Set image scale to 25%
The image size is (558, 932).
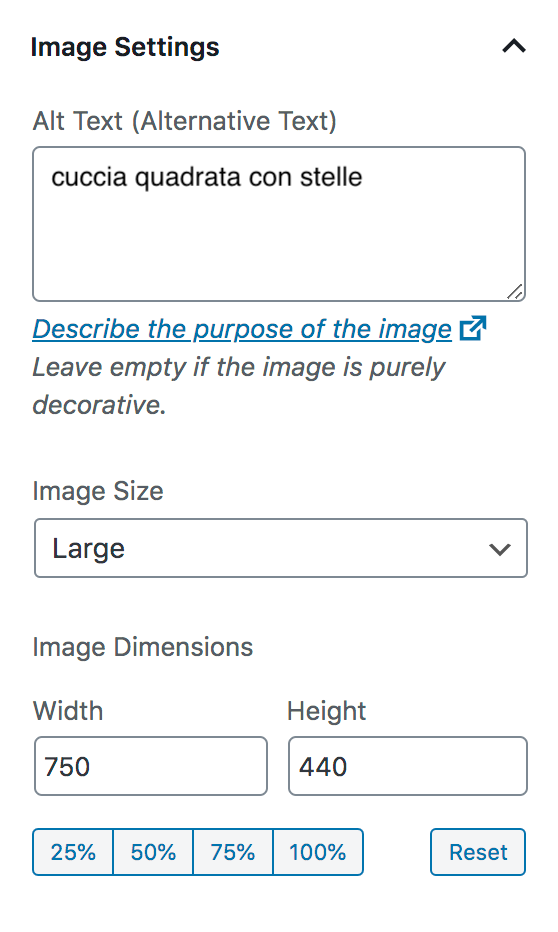point(72,852)
